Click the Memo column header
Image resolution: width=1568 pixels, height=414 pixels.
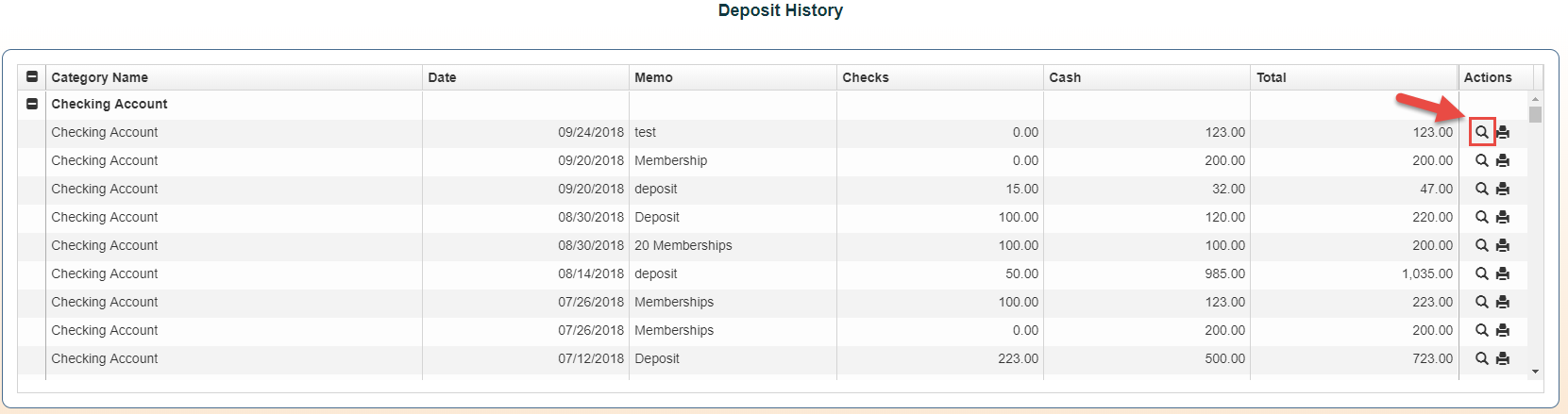[653, 77]
